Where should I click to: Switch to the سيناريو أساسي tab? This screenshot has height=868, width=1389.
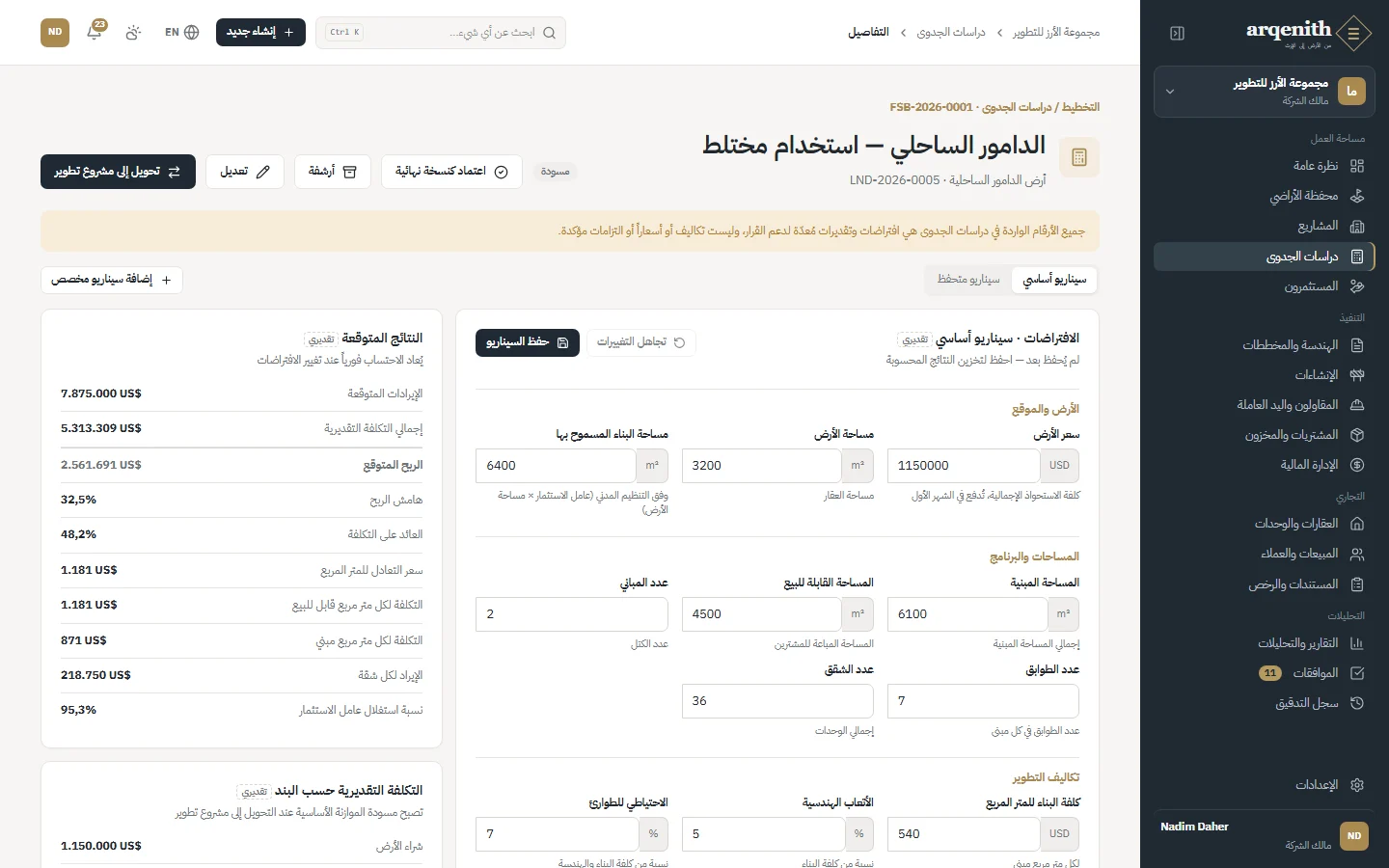(x=1054, y=280)
